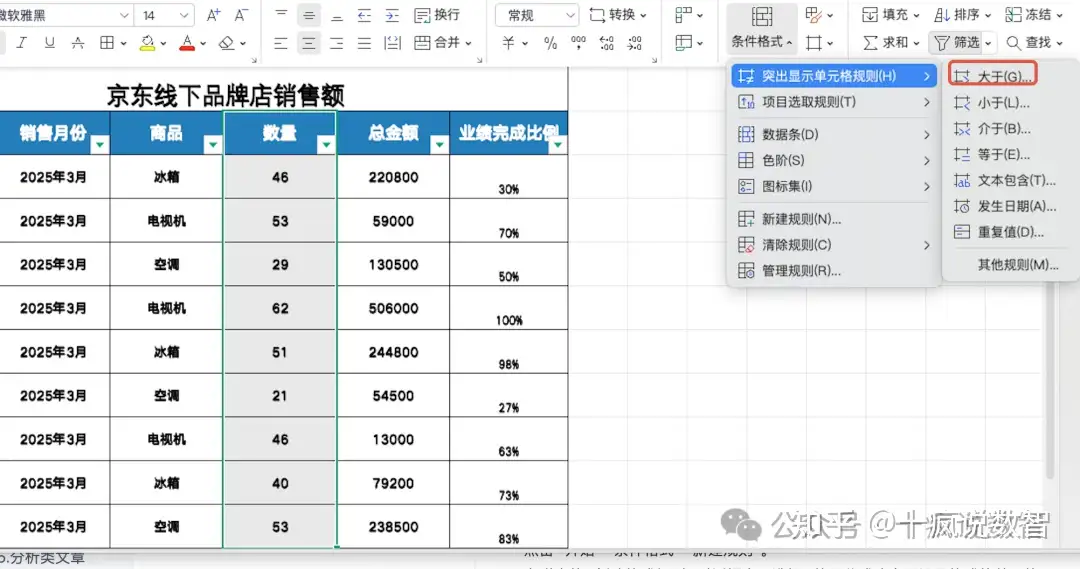Screen dimensions: 1080x569
Task: Apply strikethrough formatting
Action: [x=78, y=43]
